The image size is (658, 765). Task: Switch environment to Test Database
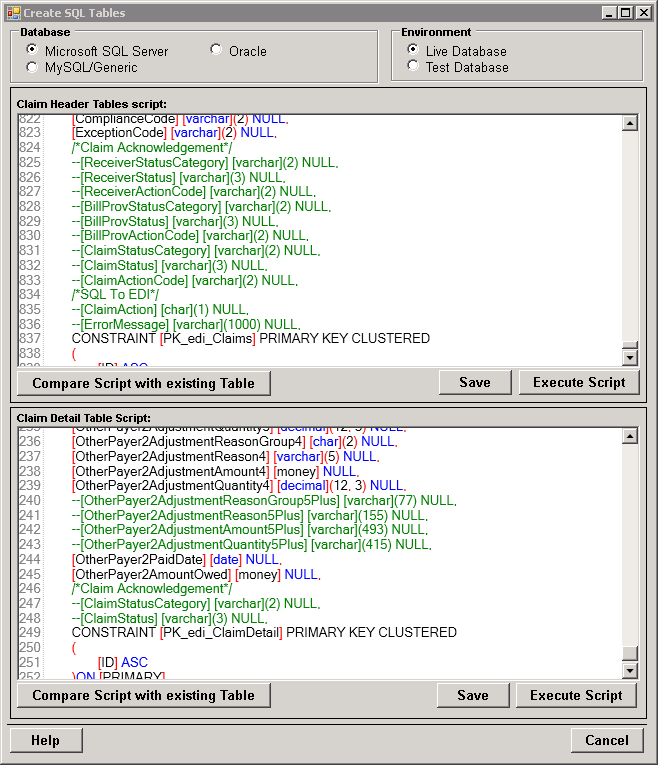pos(413,67)
